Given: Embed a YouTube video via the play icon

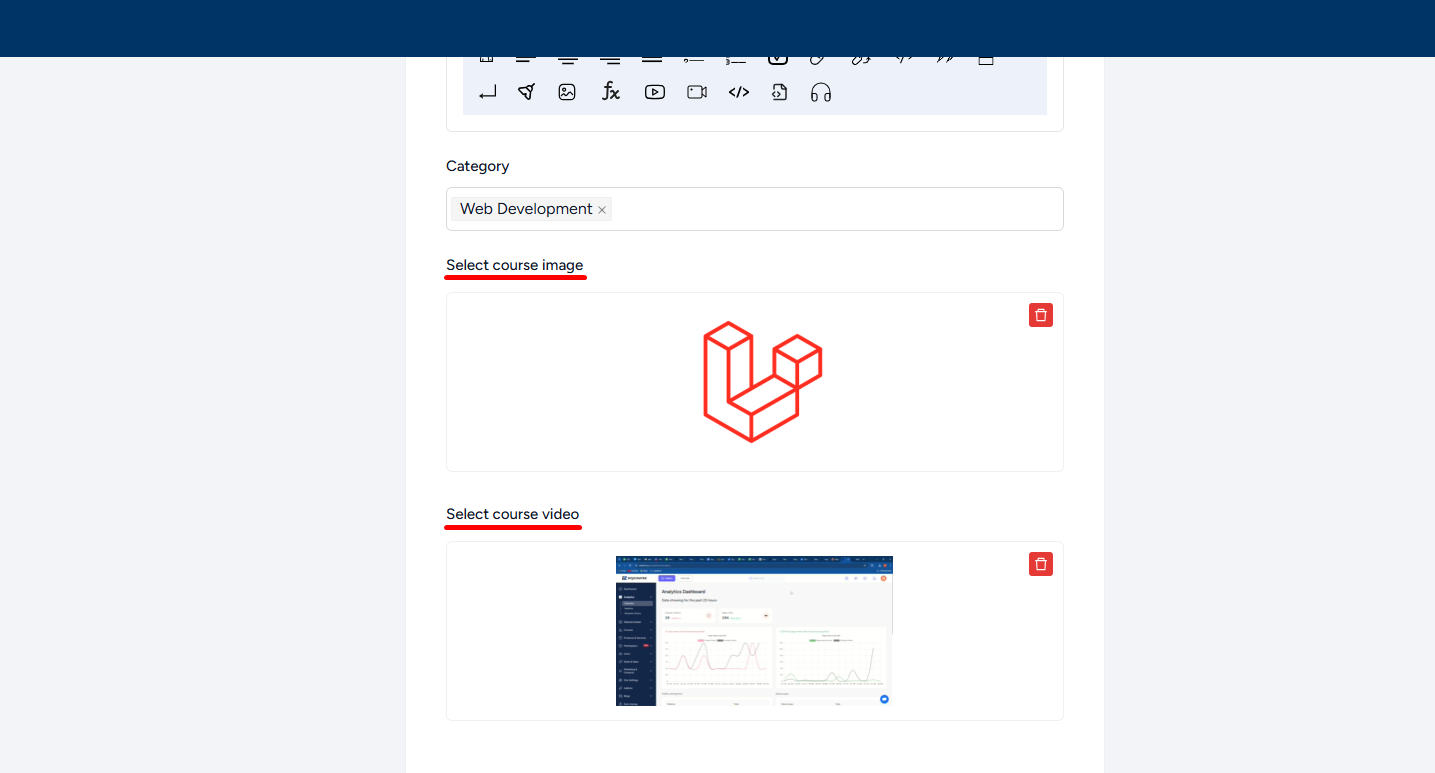Looking at the screenshot, I should 655,92.
